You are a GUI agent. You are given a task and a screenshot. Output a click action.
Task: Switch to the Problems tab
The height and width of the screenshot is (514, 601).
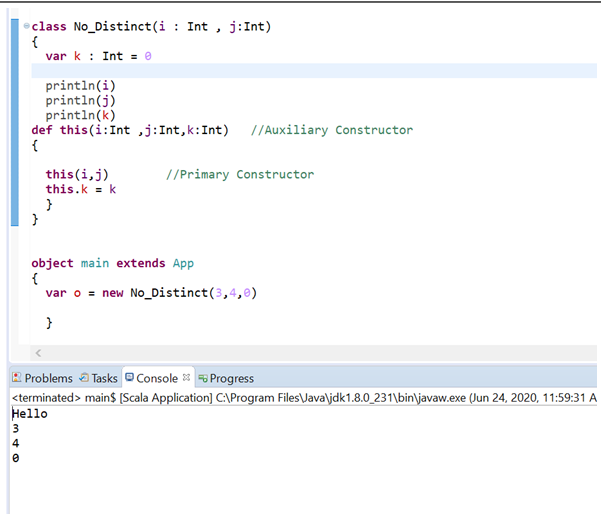42,378
